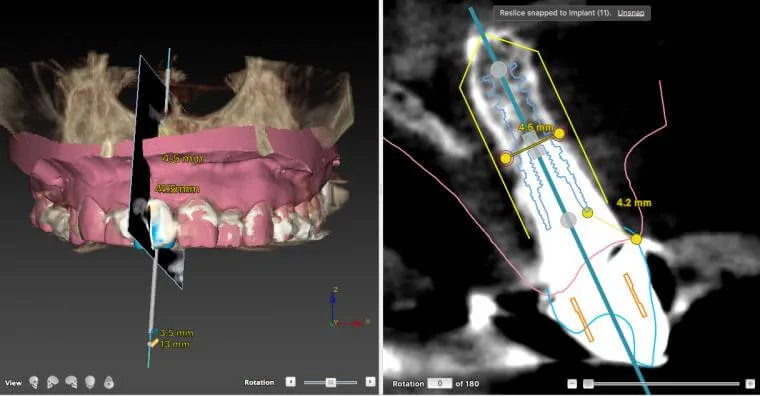
Task: Click the yellow endpoint on the pink soft-tissue contour
Action: [x=636, y=239]
